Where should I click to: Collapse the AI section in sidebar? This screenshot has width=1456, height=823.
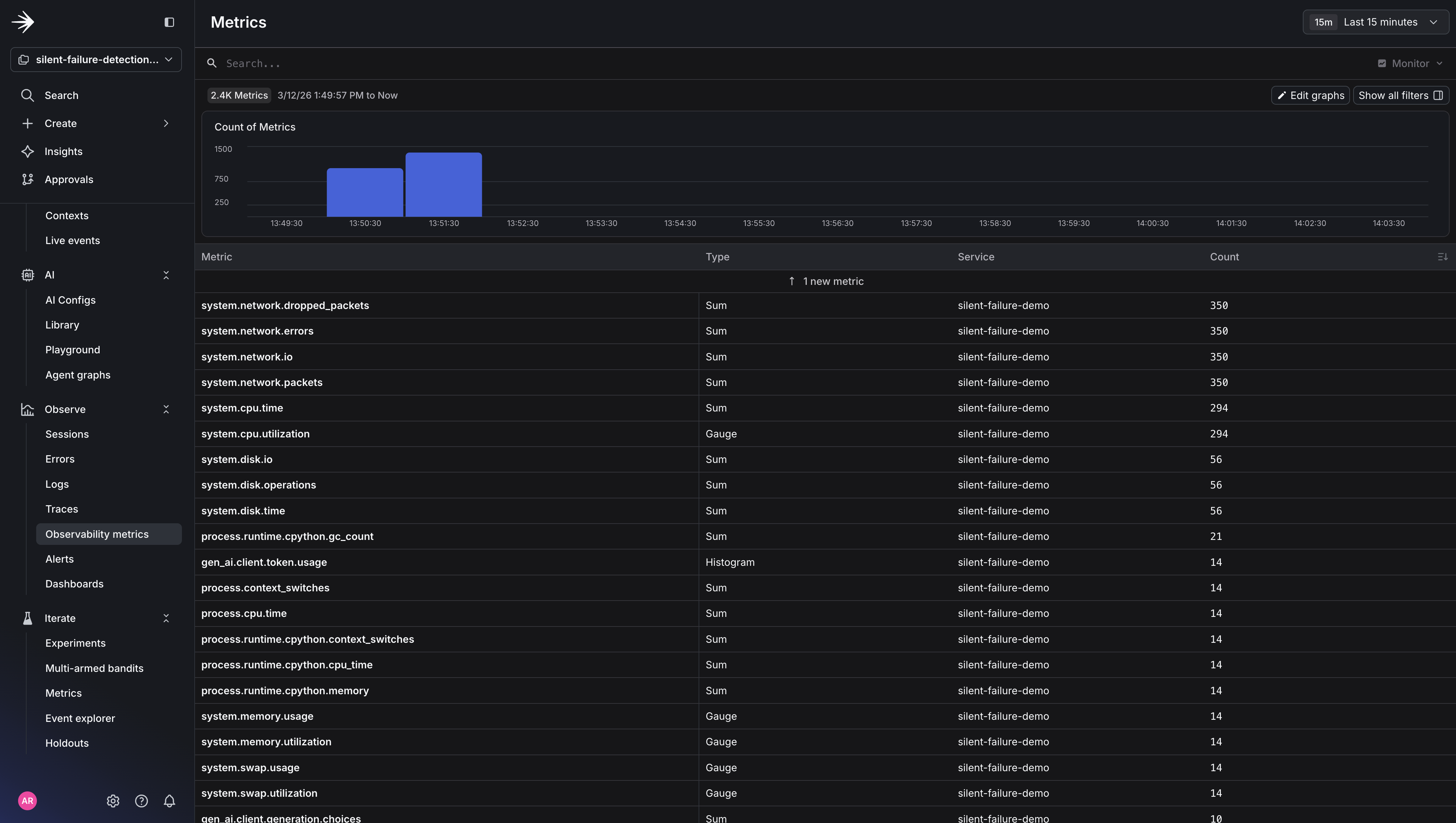point(166,275)
